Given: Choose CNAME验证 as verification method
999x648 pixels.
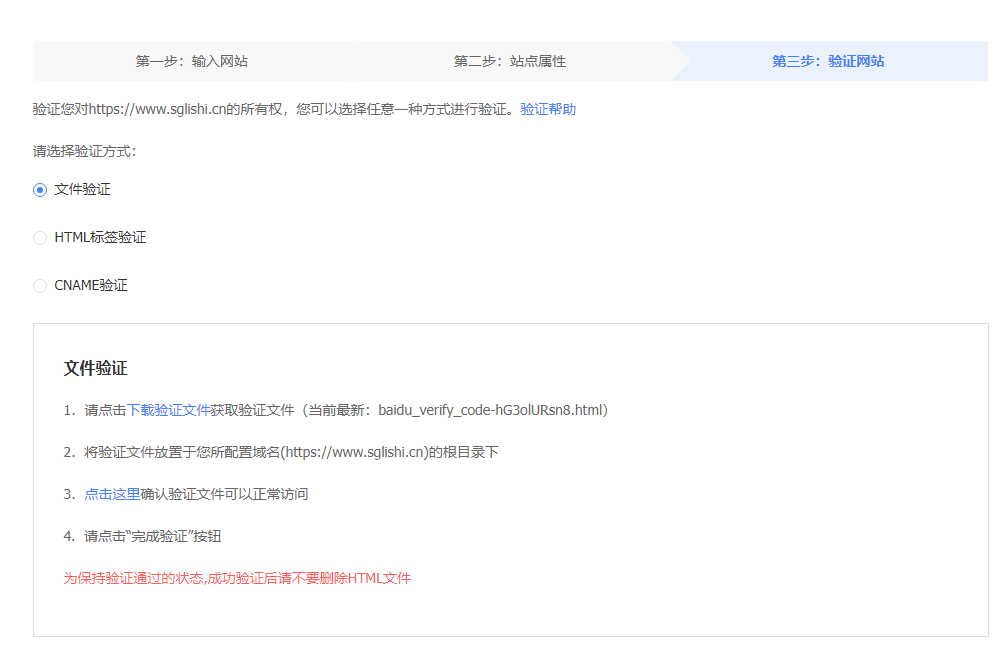Looking at the screenshot, I should click(40, 285).
